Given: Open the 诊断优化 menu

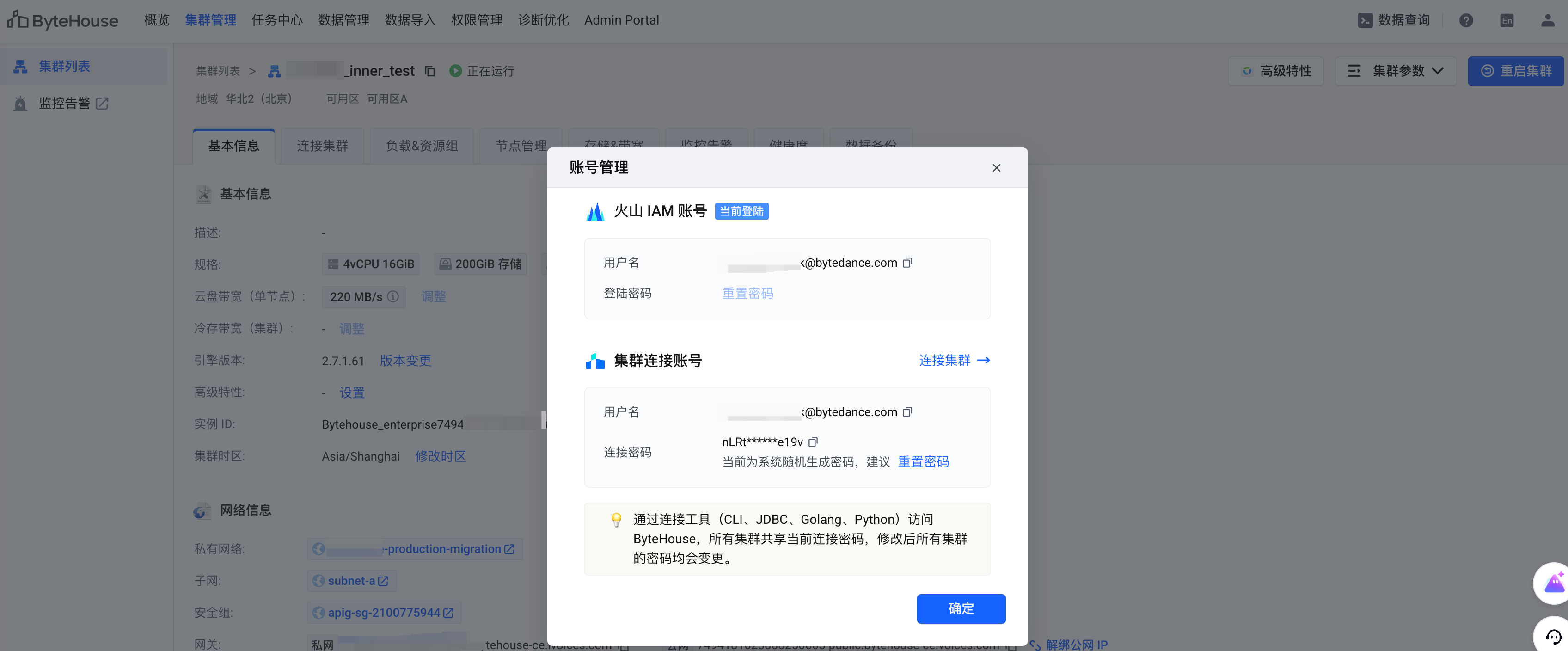Looking at the screenshot, I should 543,20.
